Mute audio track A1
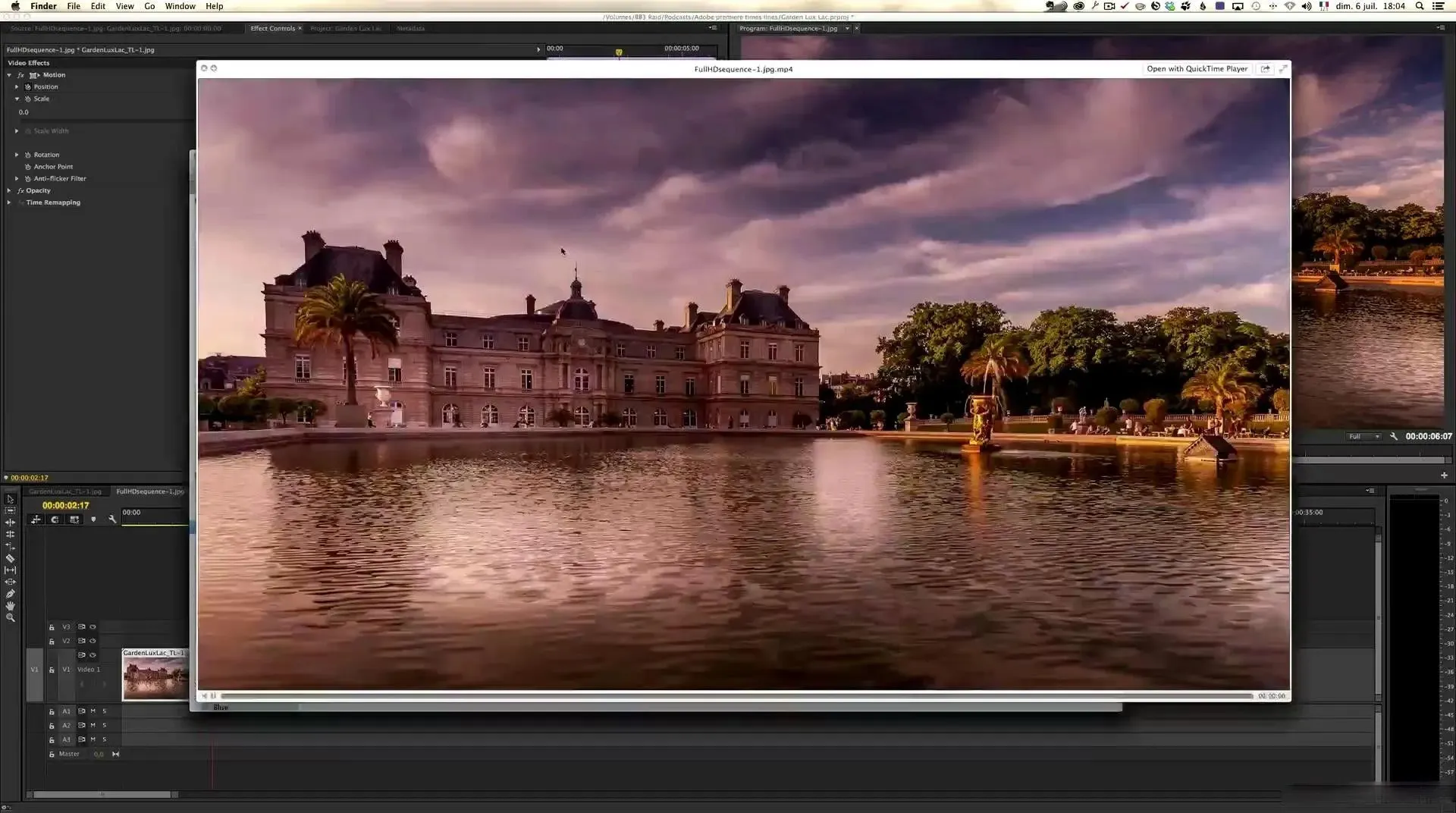 pyautogui.click(x=93, y=711)
